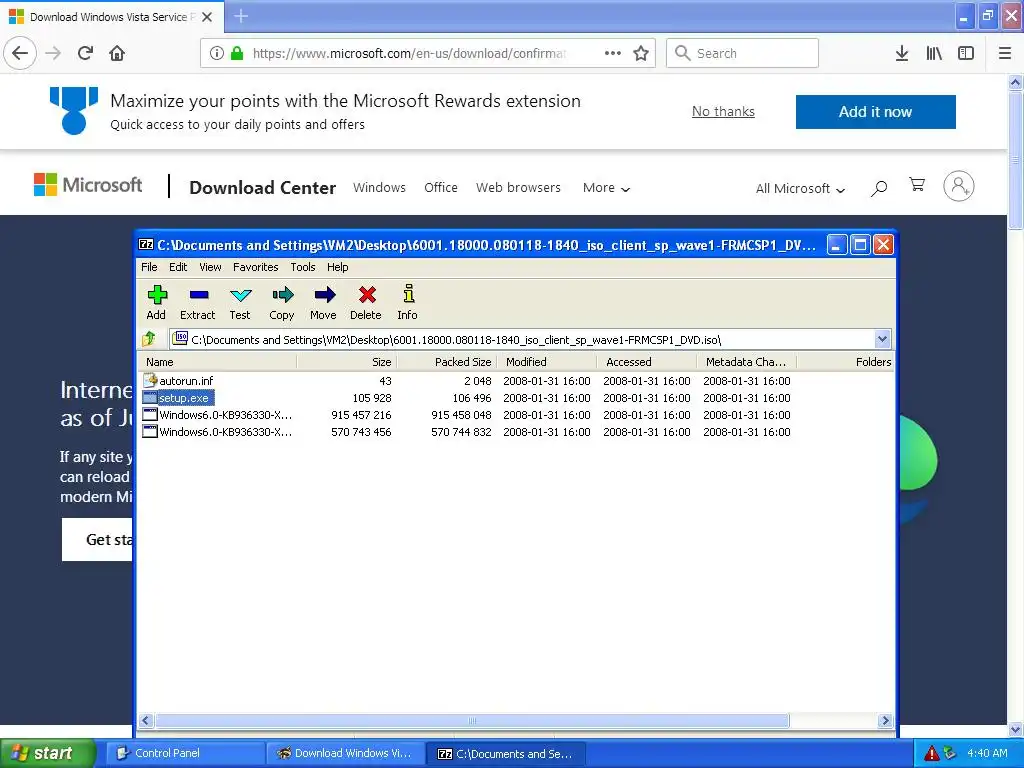Image resolution: width=1024 pixels, height=768 pixels.
Task: Click the Download Center heading link
Action: click(263, 188)
